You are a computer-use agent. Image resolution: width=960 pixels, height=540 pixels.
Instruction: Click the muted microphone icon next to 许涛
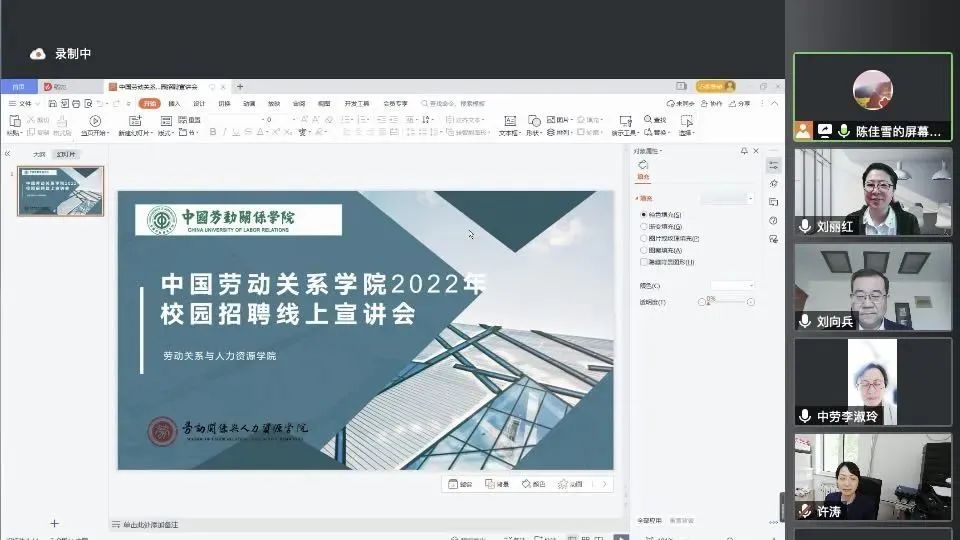click(805, 511)
